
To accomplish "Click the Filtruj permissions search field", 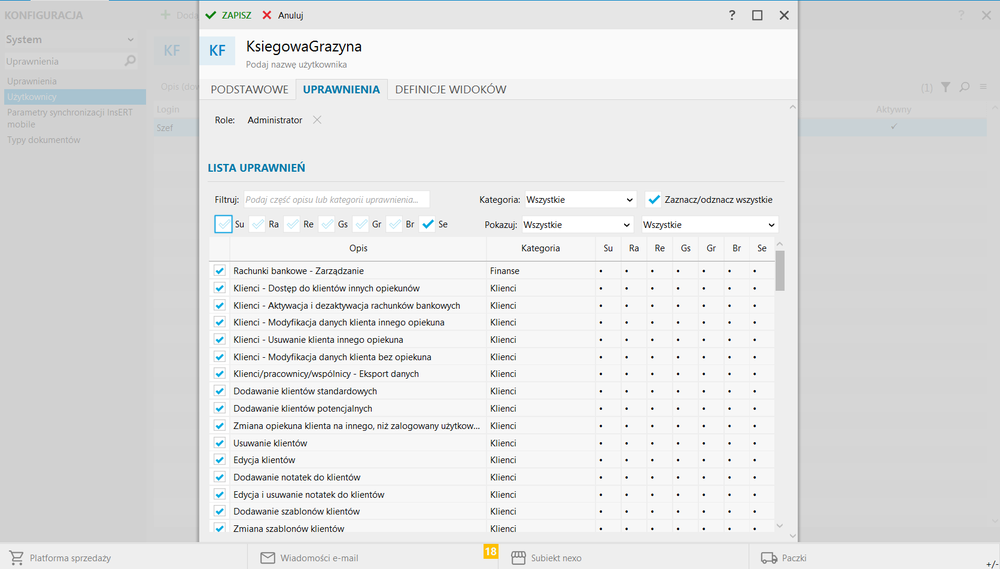I will [x=336, y=200].
